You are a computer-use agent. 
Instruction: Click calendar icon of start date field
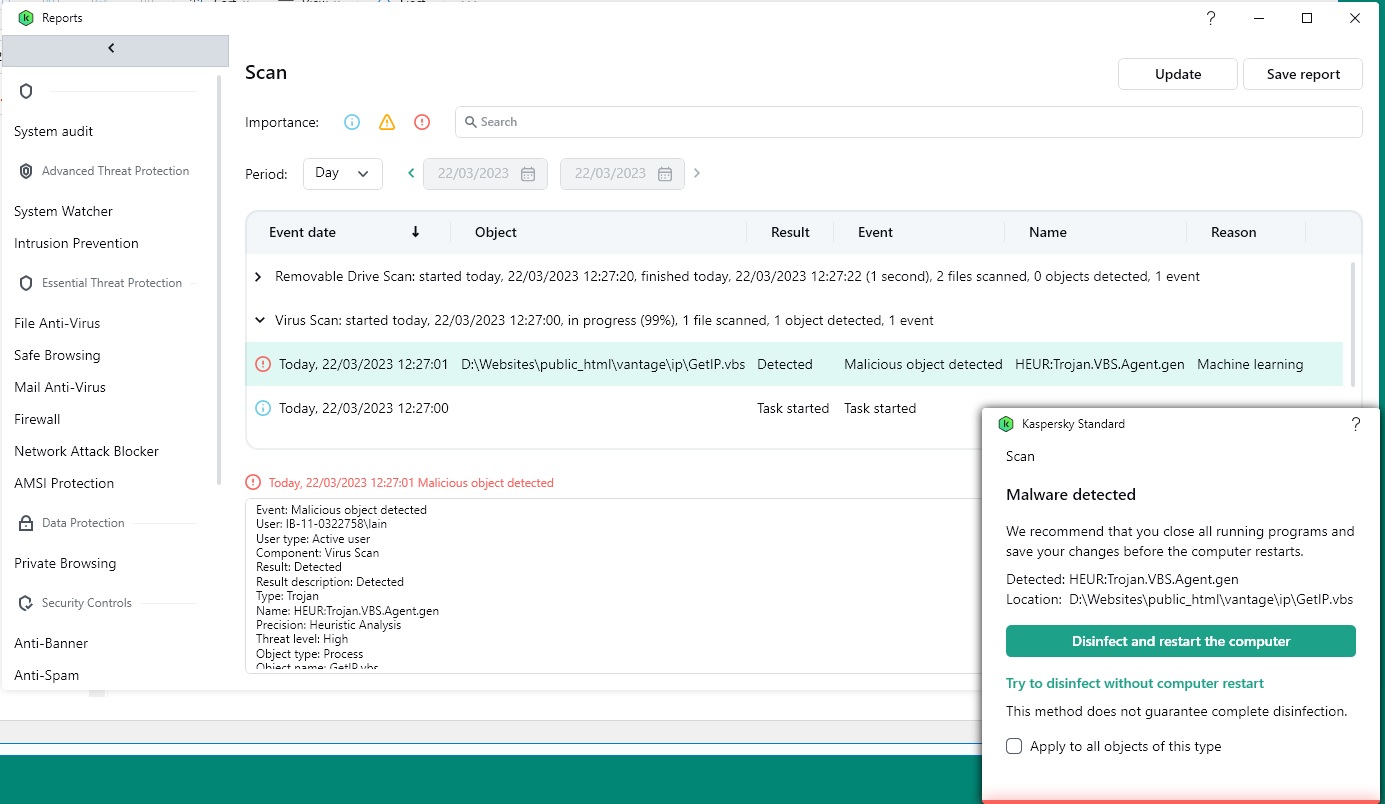(x=528, y=174)
